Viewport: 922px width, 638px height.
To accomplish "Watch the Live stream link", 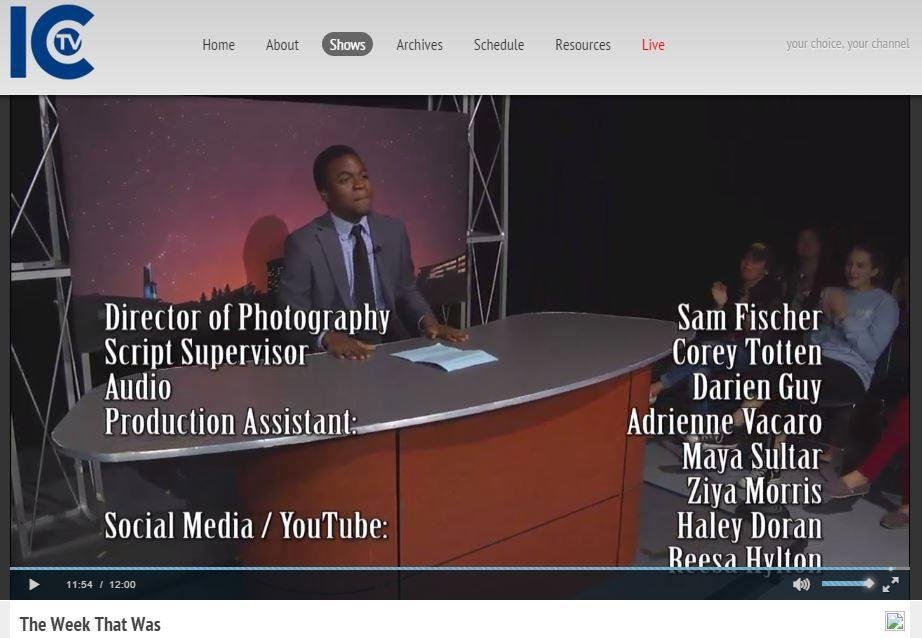I will point(653,45).
